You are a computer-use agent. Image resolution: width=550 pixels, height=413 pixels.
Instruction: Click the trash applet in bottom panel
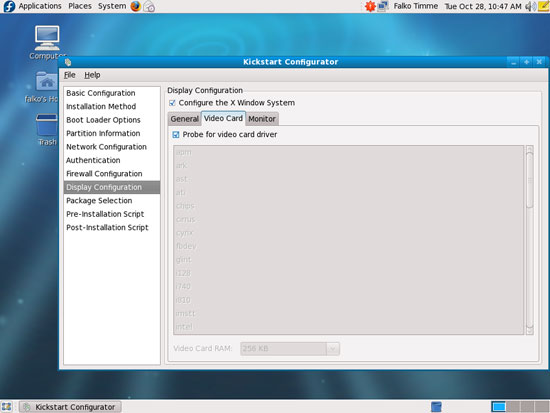click(x=436, y=407)
